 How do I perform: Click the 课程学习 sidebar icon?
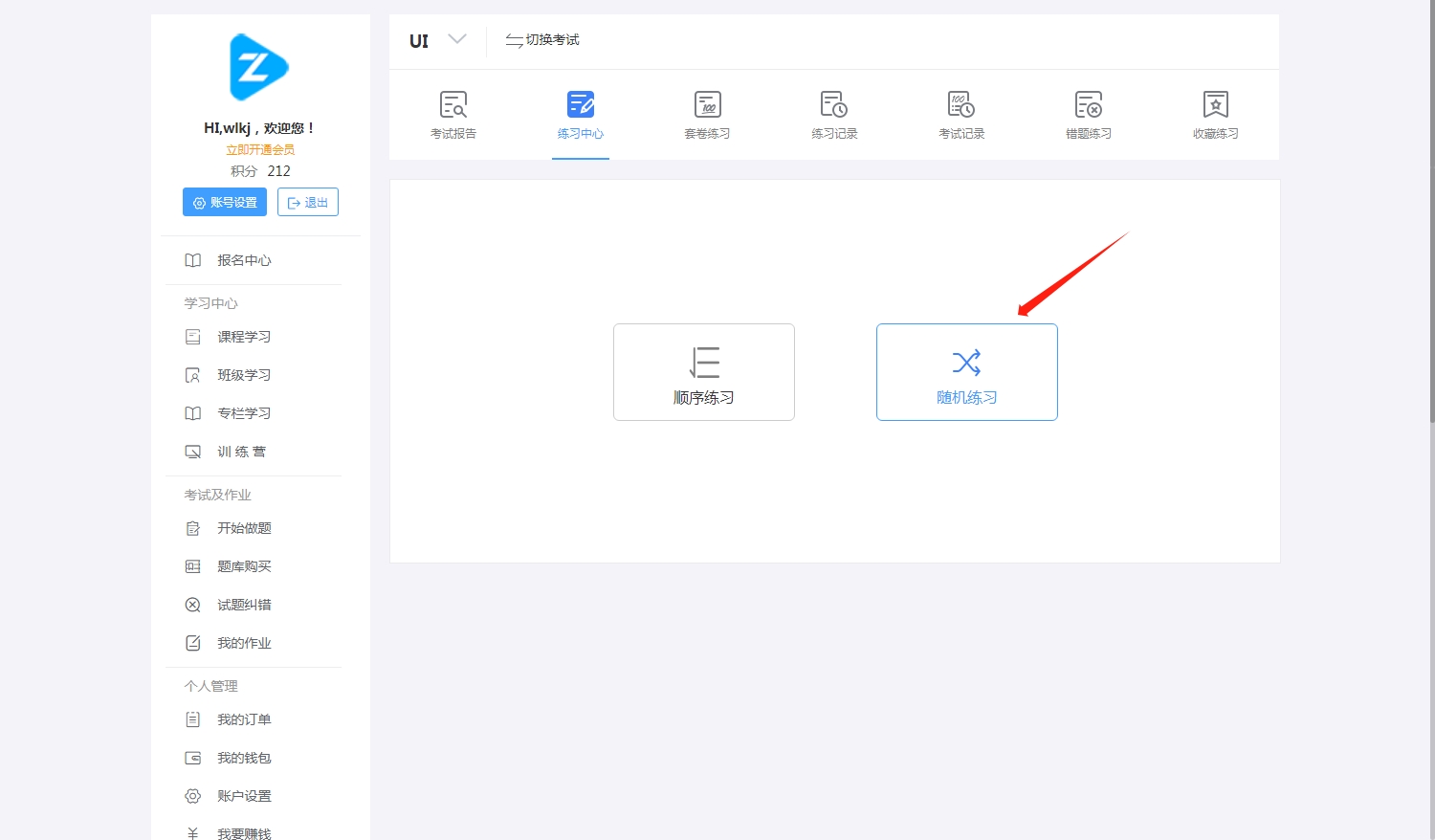pyautogui.click(x=193, y=337)
